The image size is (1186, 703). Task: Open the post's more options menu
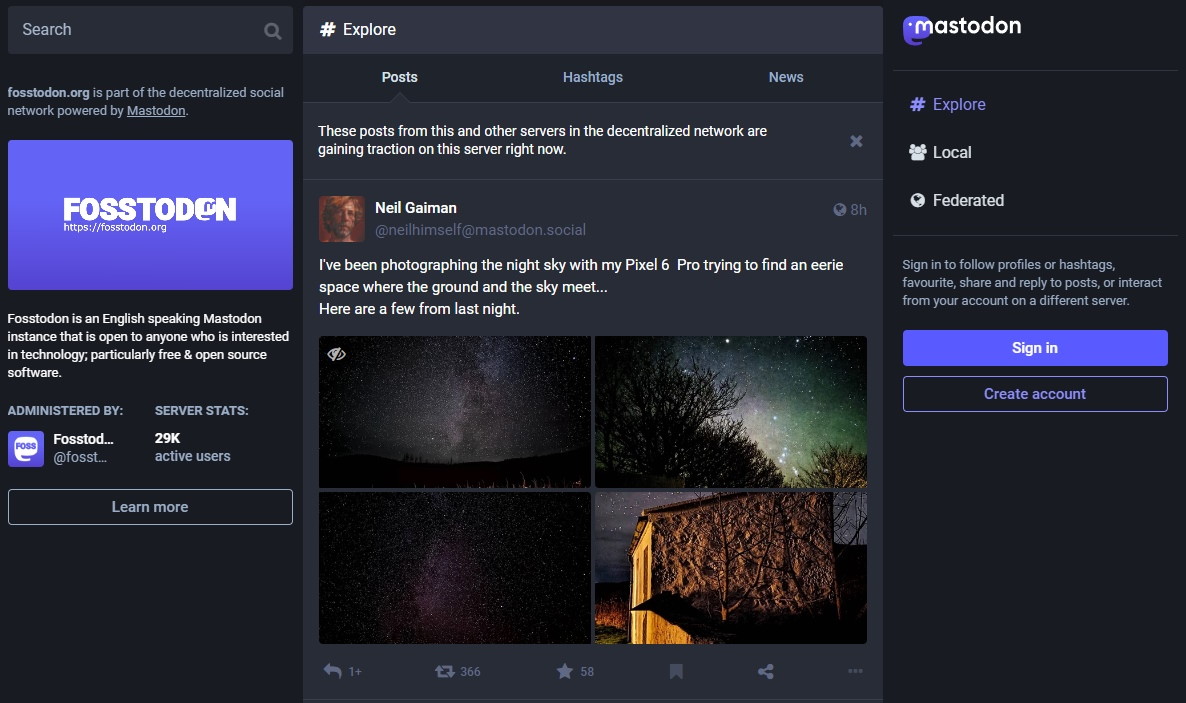click(x=855, y=671)
